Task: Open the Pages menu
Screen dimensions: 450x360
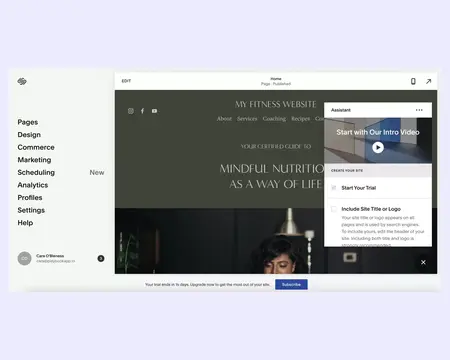Action: tap(28, 122)
